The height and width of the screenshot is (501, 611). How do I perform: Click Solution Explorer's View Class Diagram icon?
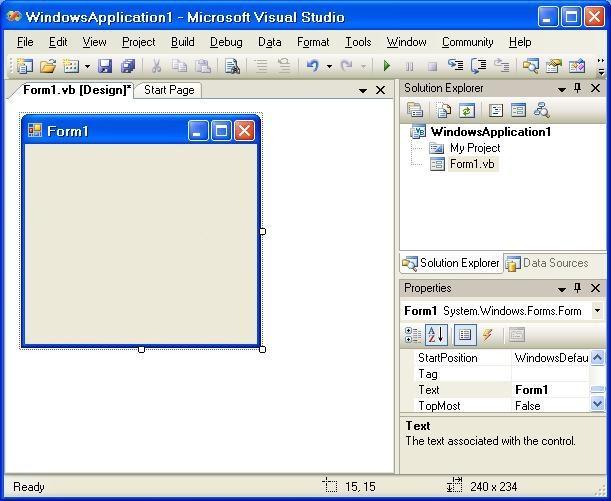click(542, 111)
